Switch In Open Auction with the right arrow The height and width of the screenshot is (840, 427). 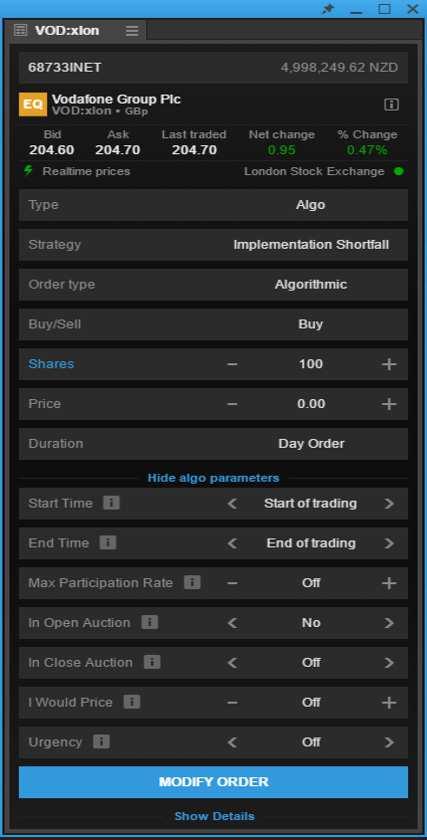[389, 622]
